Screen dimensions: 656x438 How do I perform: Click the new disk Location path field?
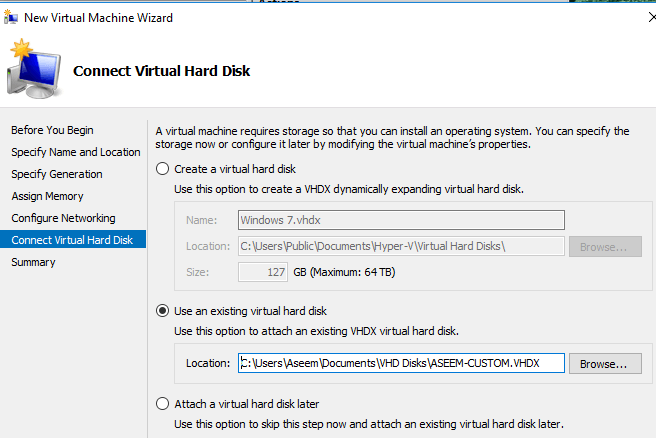[401, 246]
